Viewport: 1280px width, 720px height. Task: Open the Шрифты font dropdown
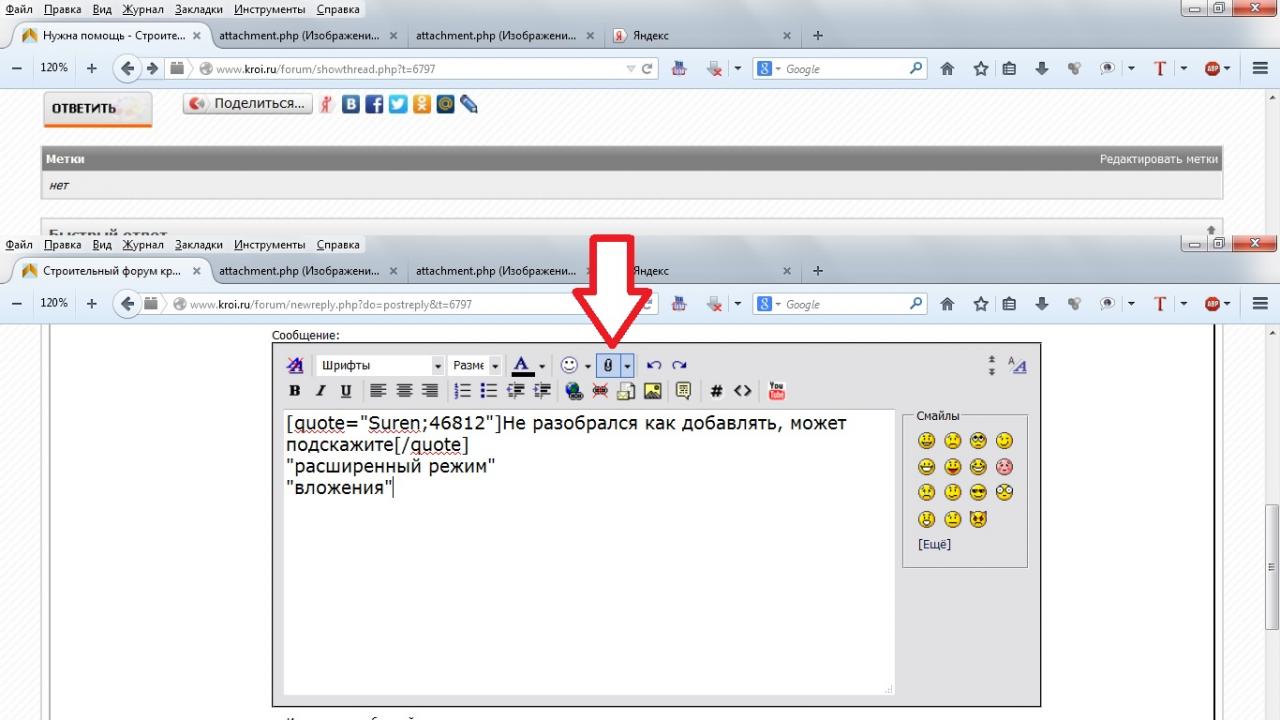click(x=380, y=366)
